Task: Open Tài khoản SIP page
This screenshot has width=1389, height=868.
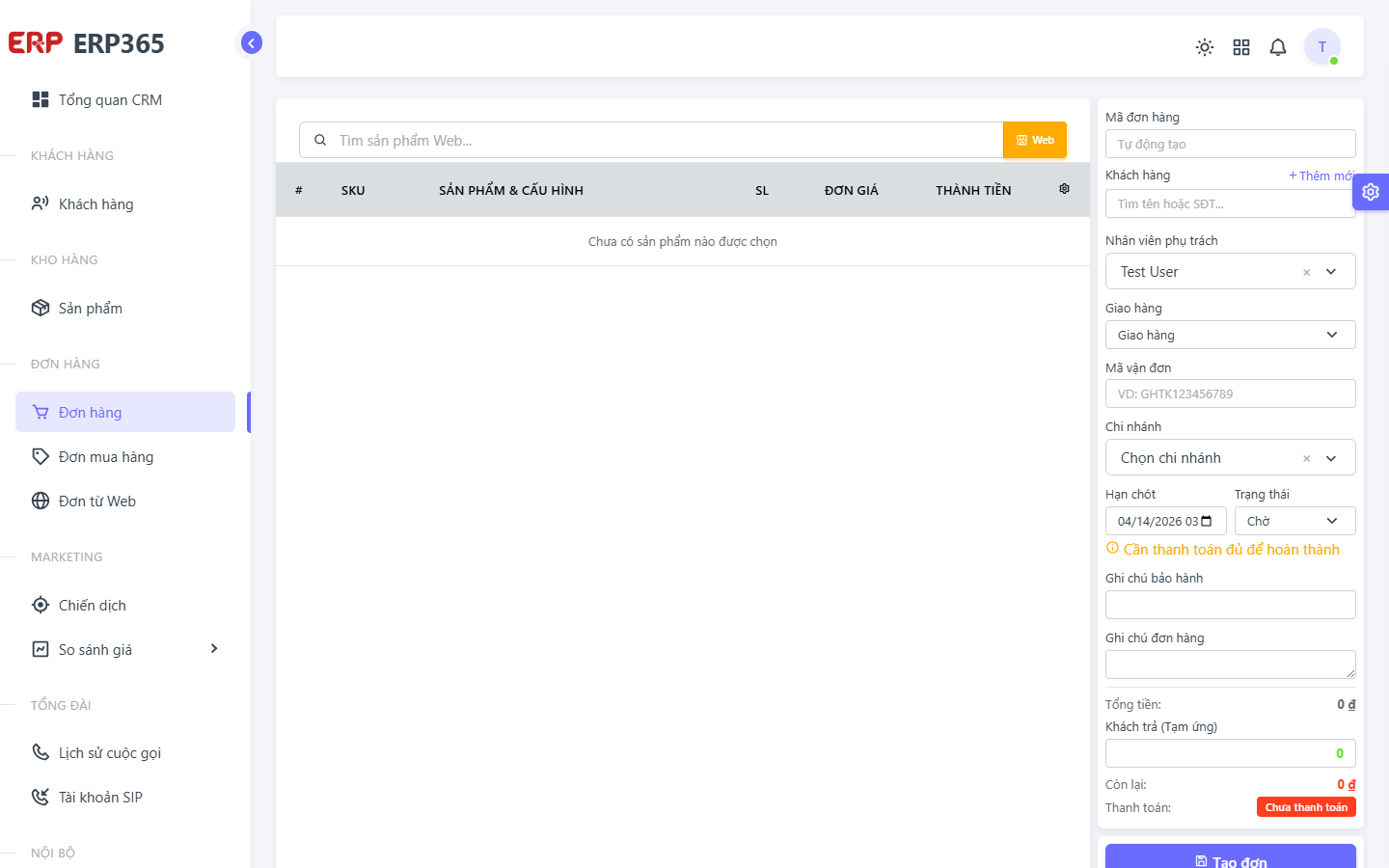Action: click(x=125, y=797)
